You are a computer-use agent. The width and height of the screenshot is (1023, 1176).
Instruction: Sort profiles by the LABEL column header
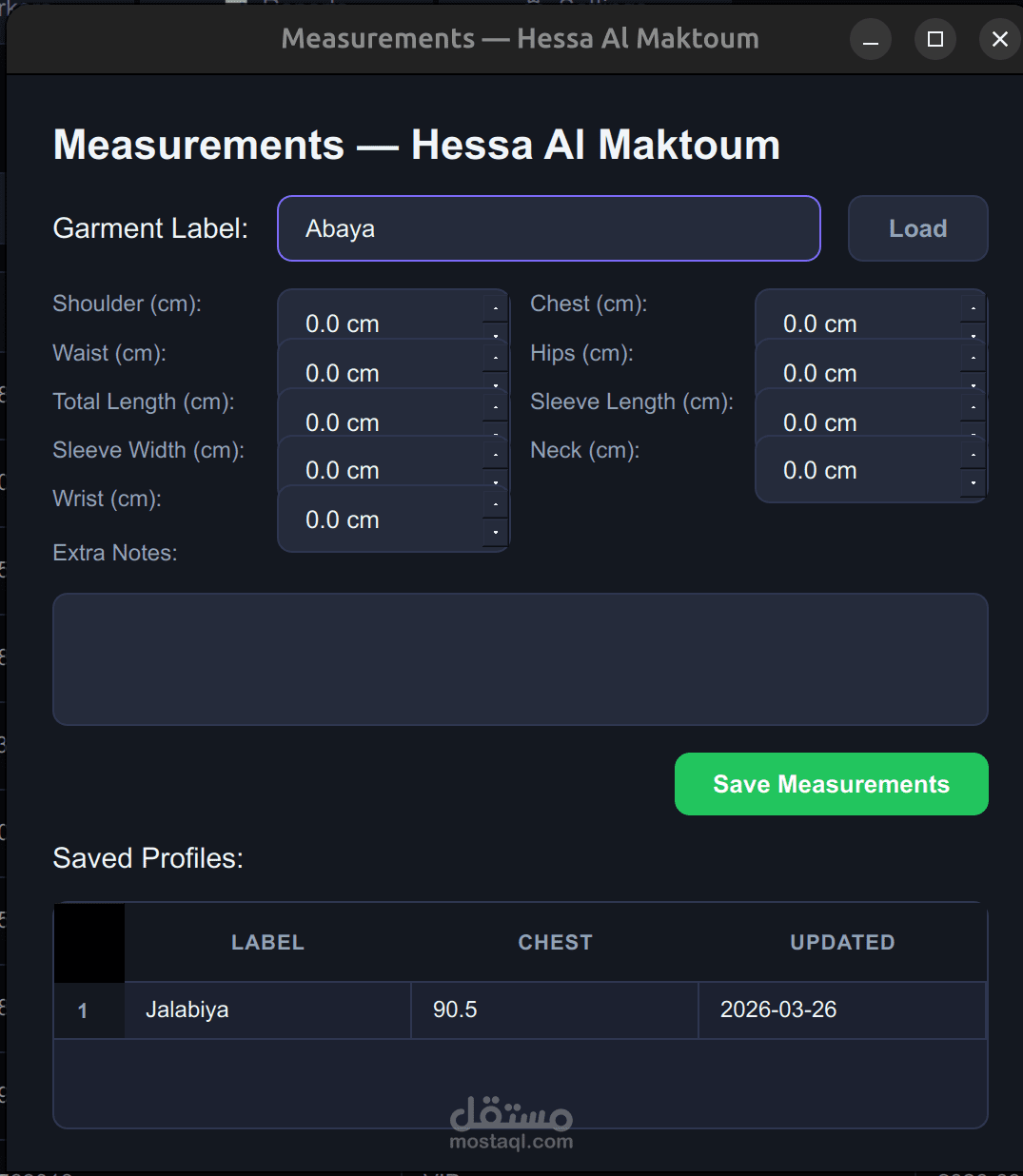coord(267,942)
